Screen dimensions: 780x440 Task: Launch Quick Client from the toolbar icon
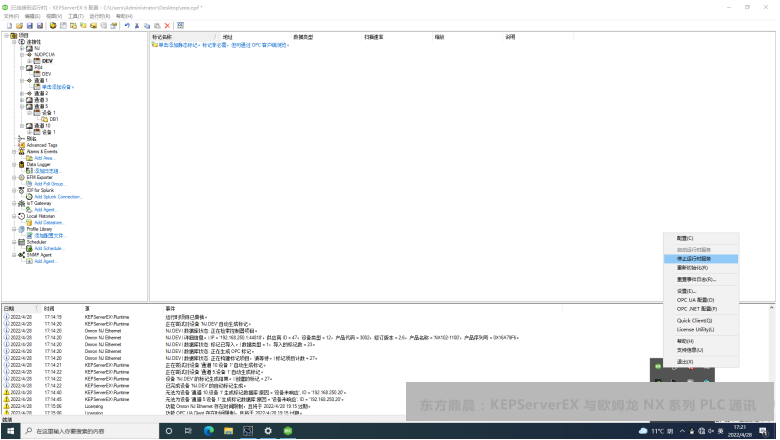[181, 25]
